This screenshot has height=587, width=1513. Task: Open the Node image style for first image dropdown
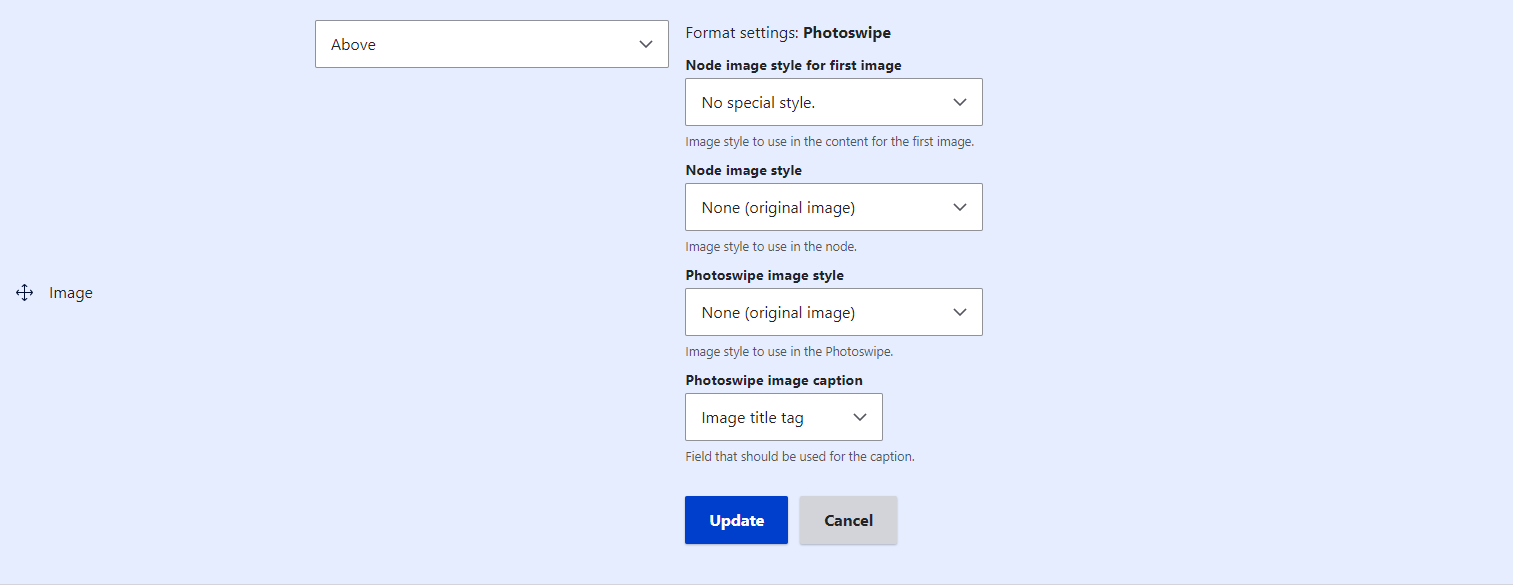pyautogui.click(x=833, y=102)
